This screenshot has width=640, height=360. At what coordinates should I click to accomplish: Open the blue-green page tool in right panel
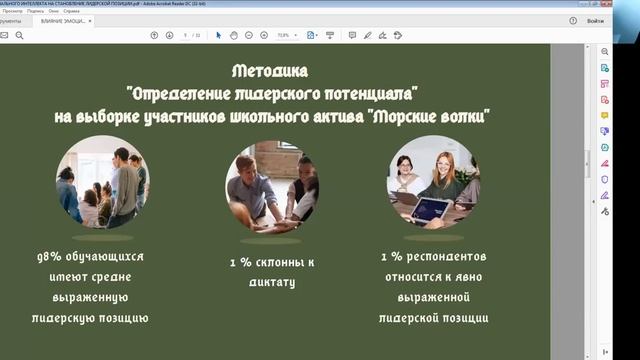tap(604, 147)
